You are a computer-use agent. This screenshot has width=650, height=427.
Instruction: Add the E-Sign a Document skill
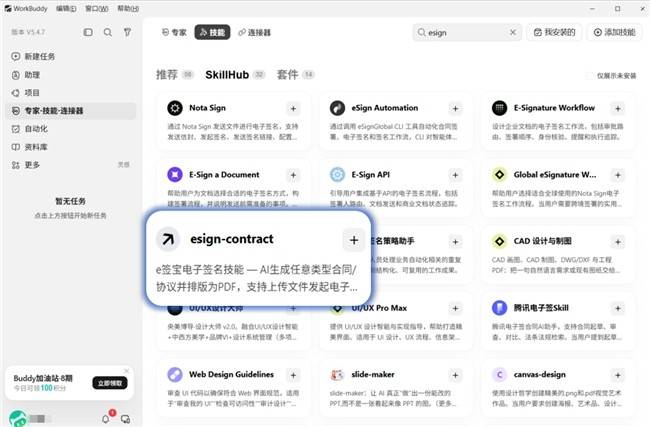point(293,175)
